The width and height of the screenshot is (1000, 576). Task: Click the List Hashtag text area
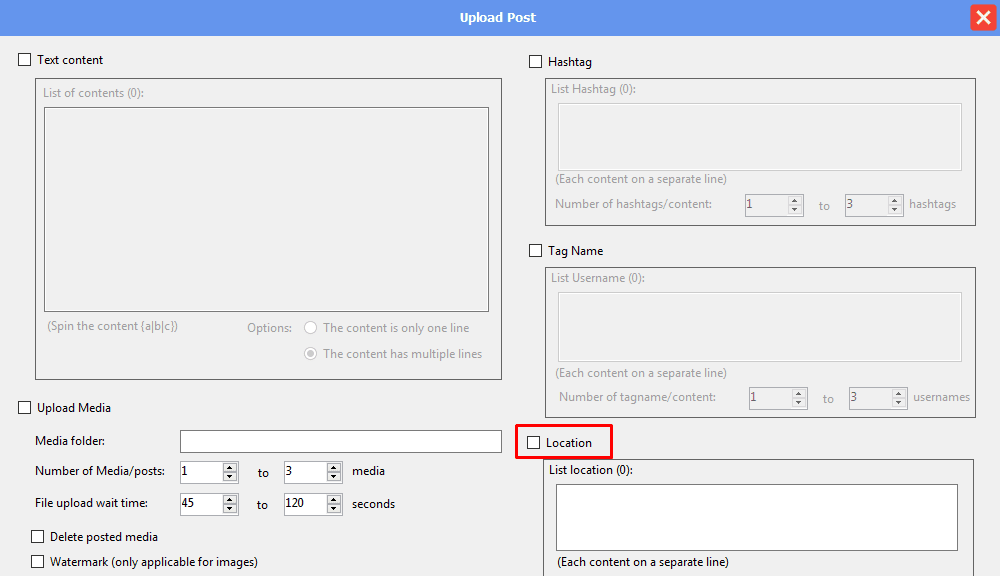tap(759, 137)
